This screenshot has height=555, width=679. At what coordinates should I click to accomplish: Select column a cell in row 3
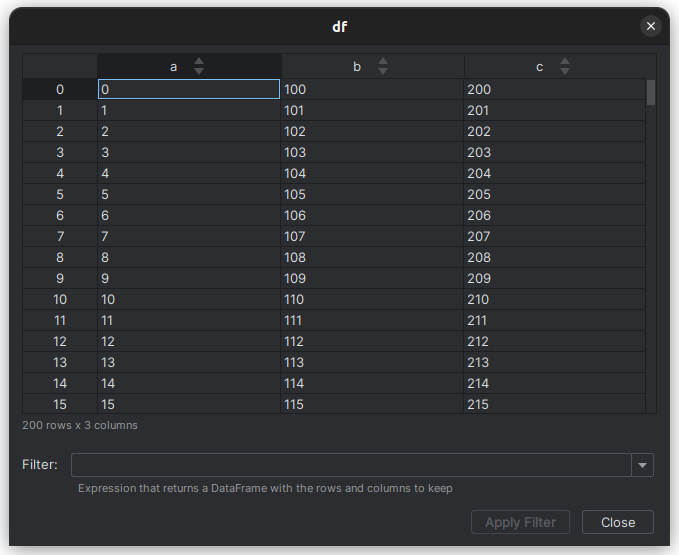tap(189, 152)
